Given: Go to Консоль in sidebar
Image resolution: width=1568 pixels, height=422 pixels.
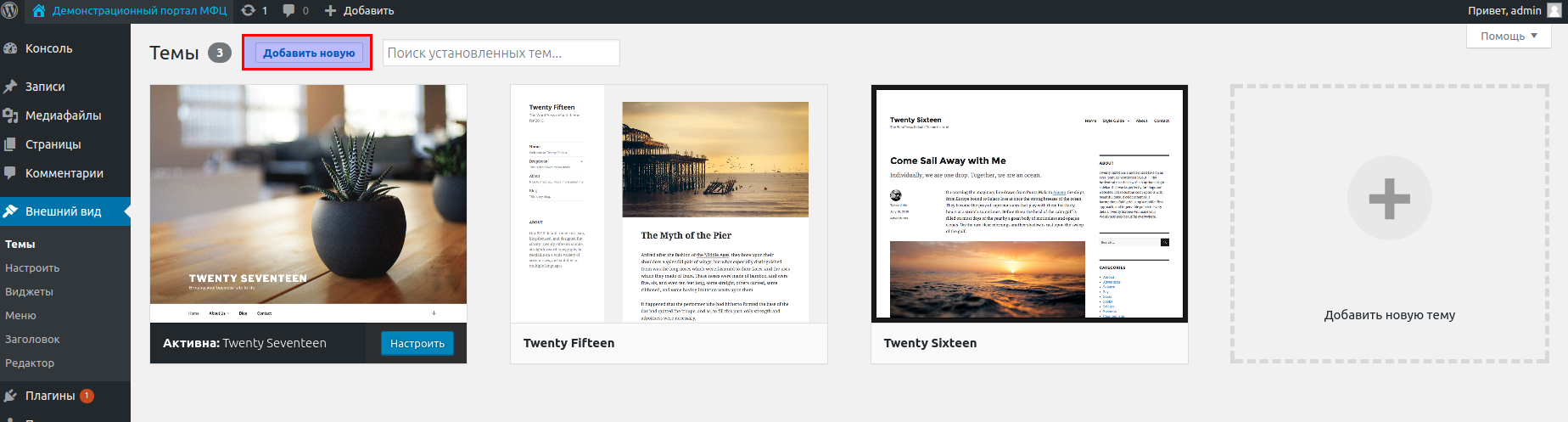Looking at the screenshot, I should point(49,48).
